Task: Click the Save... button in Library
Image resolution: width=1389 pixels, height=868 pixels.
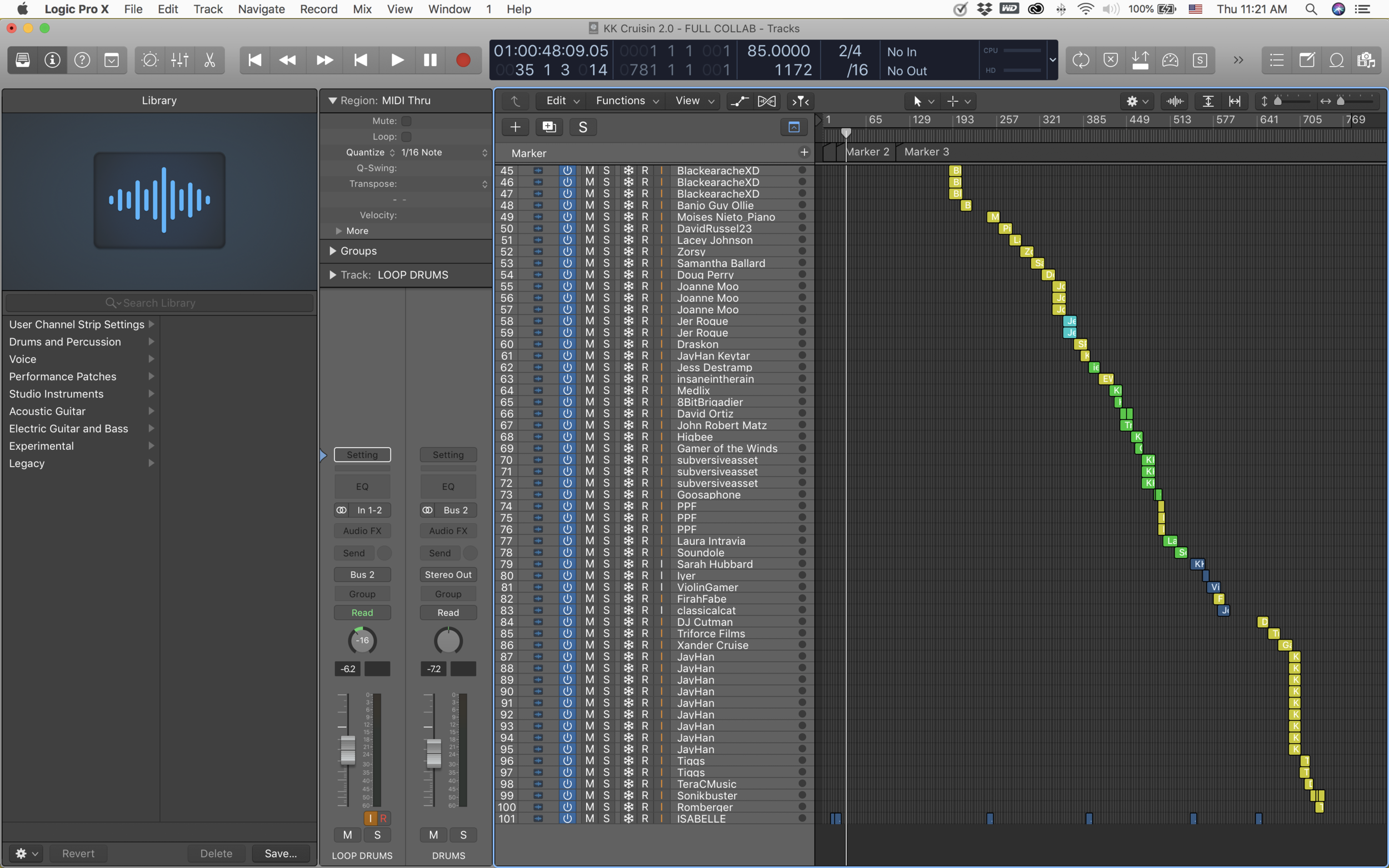Action: (281, 853)
